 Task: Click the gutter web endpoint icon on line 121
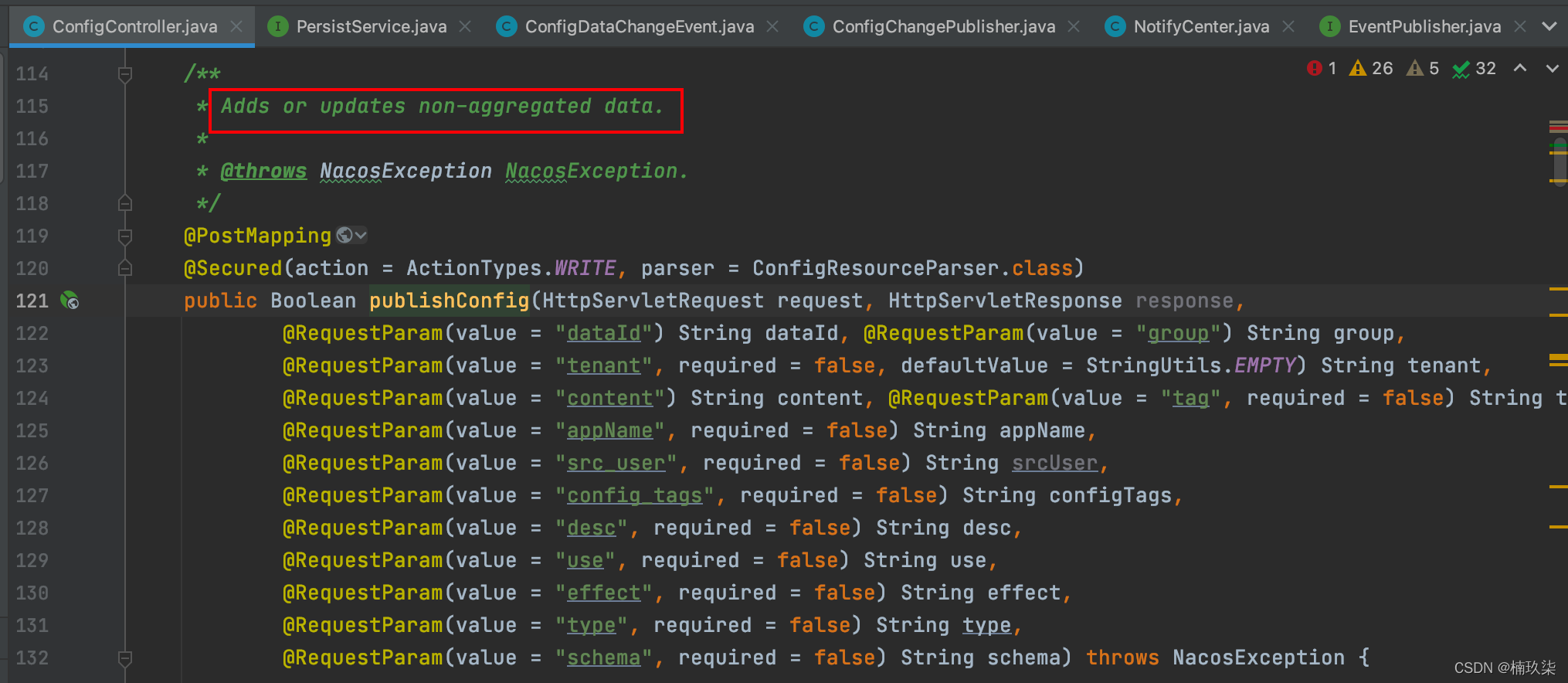point(70,301)
